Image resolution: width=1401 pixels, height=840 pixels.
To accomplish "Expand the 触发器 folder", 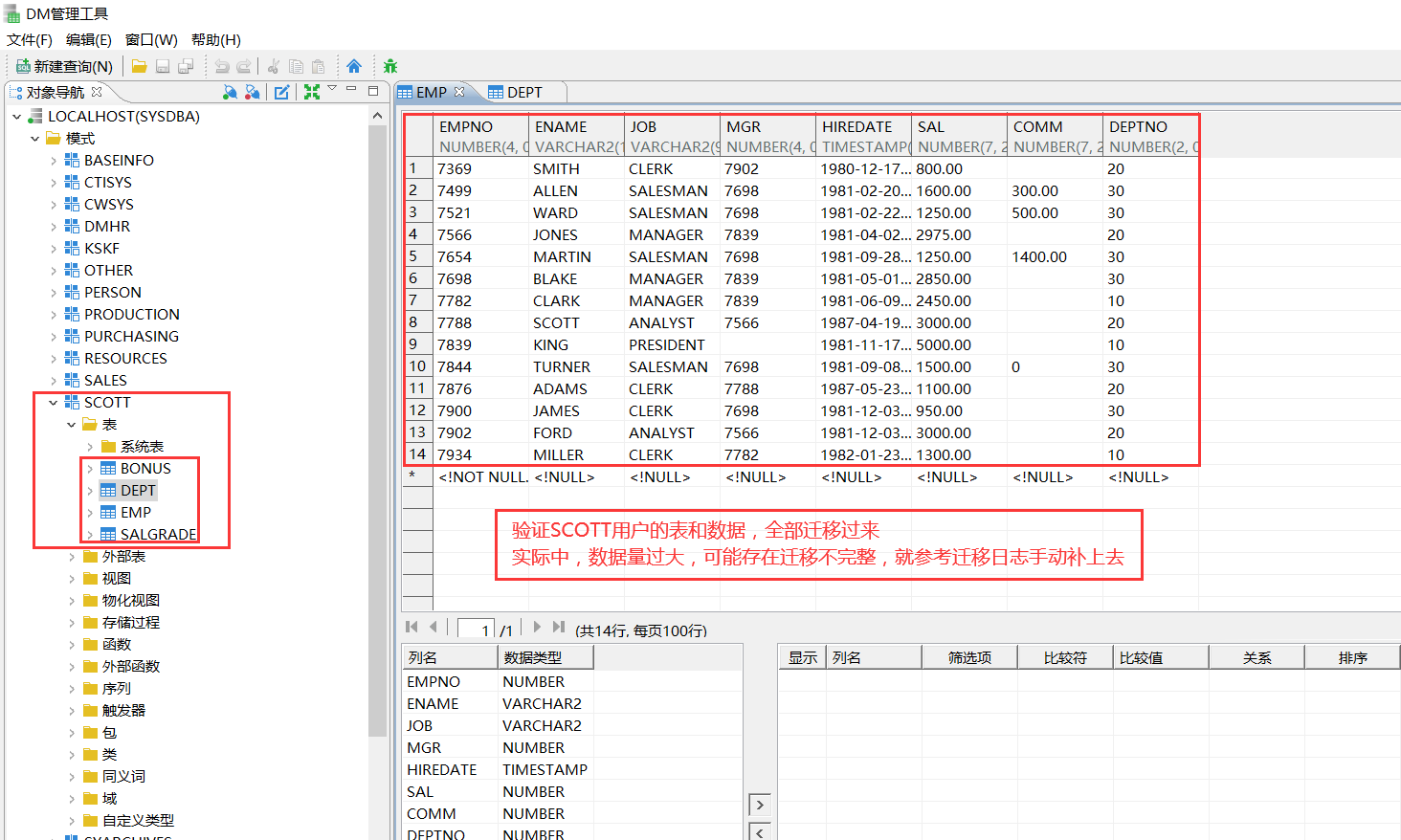I will click(x=72, y=711).
